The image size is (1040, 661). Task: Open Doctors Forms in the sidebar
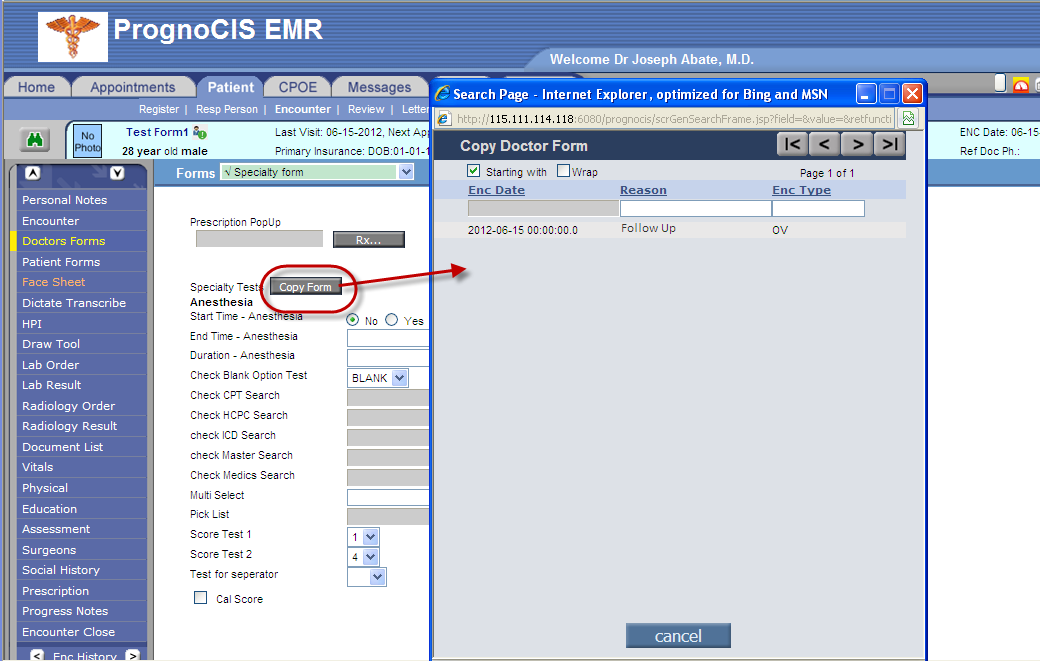[64, 241]
